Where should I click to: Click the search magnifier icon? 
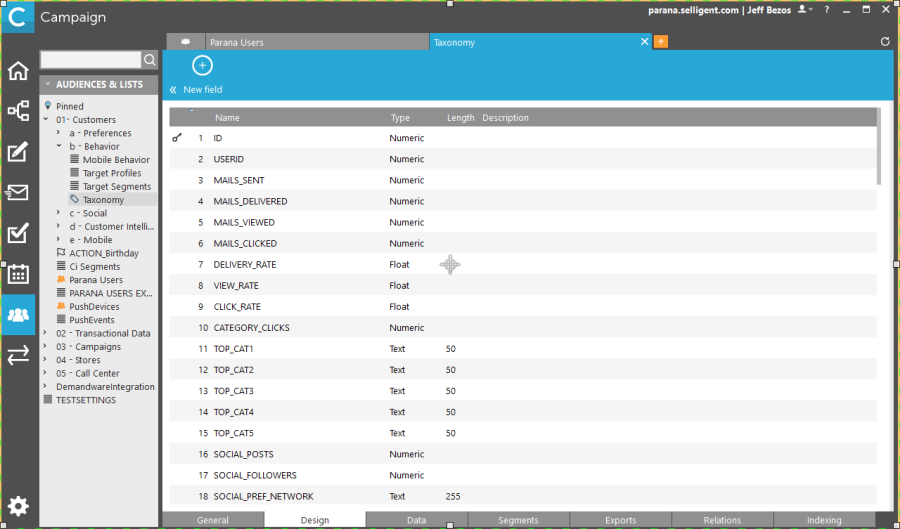150,61
